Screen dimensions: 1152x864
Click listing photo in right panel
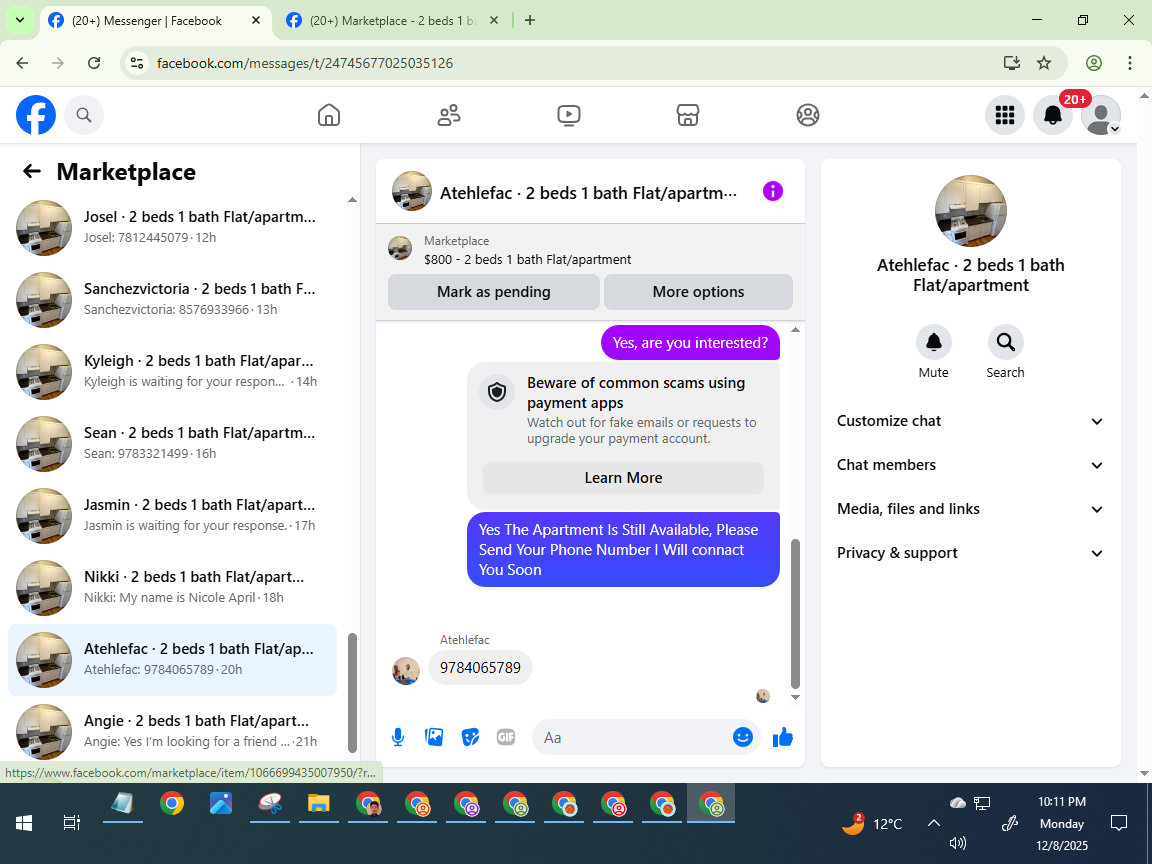pyautogui.click(x=971, y=211)
